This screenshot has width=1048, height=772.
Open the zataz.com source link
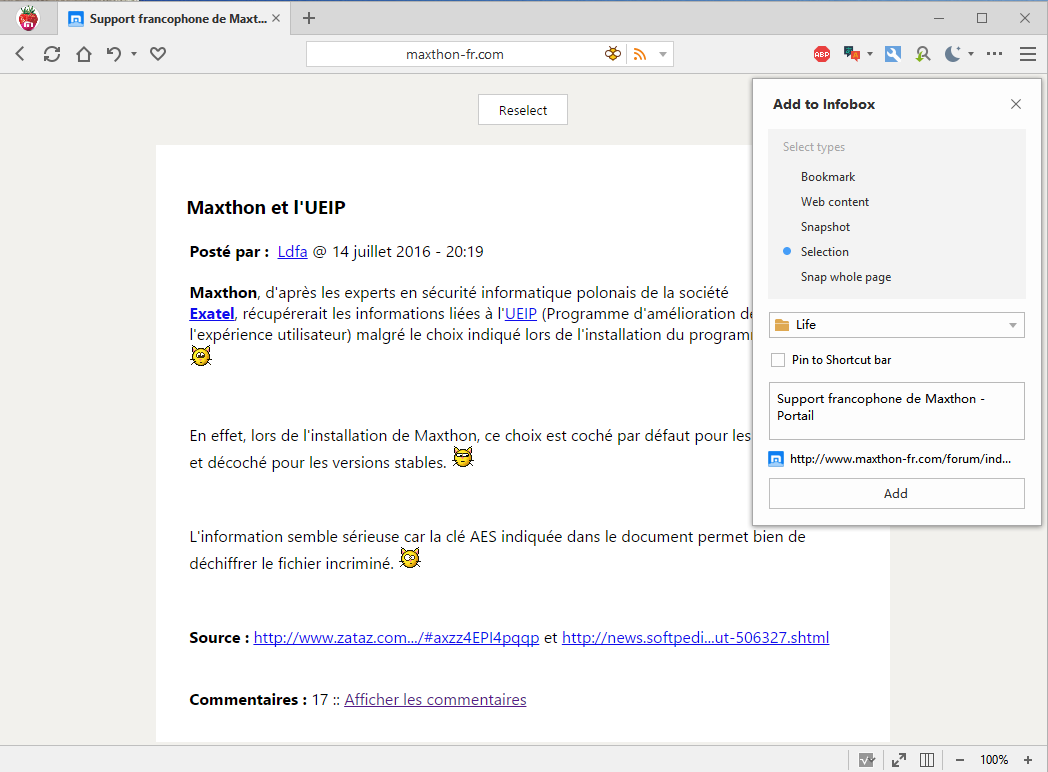(x=396, y=638)
